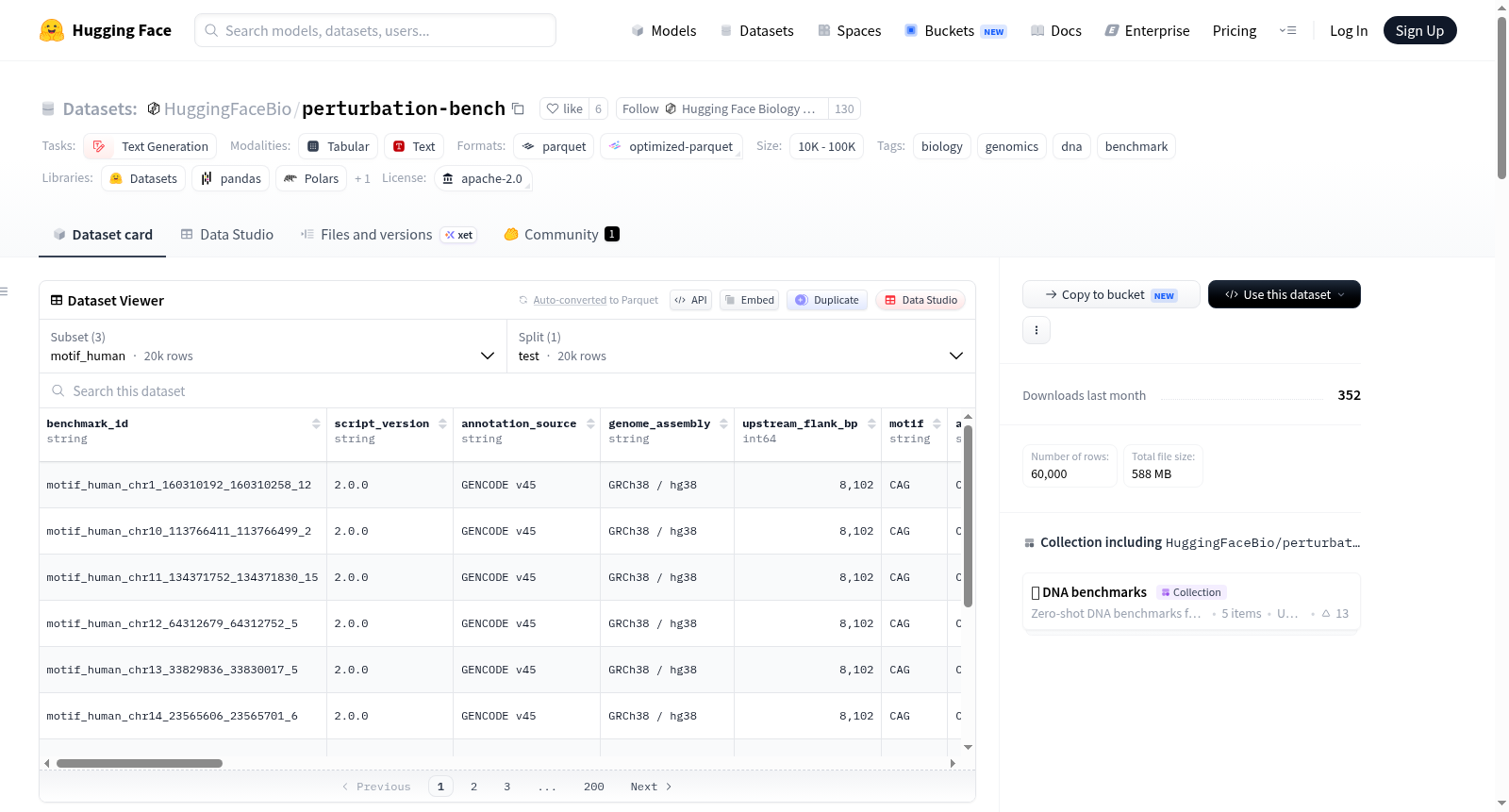Select the parquet format tag
The image size is (1509, 812).
[554, 146]
